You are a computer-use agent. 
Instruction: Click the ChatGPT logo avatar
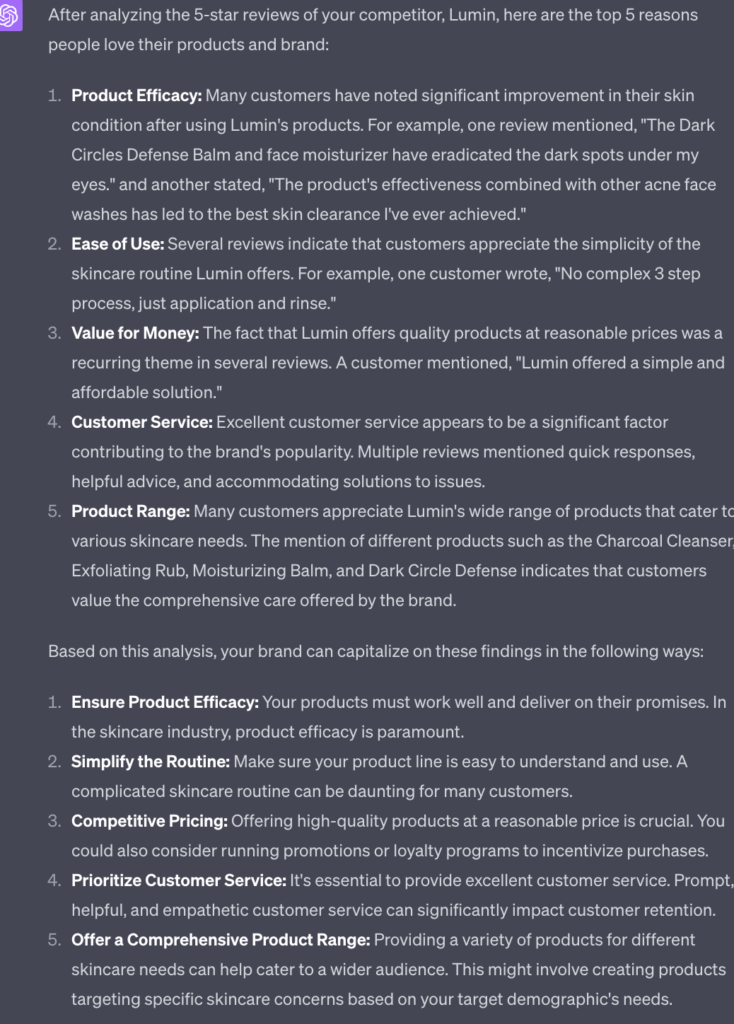point(11,16)
